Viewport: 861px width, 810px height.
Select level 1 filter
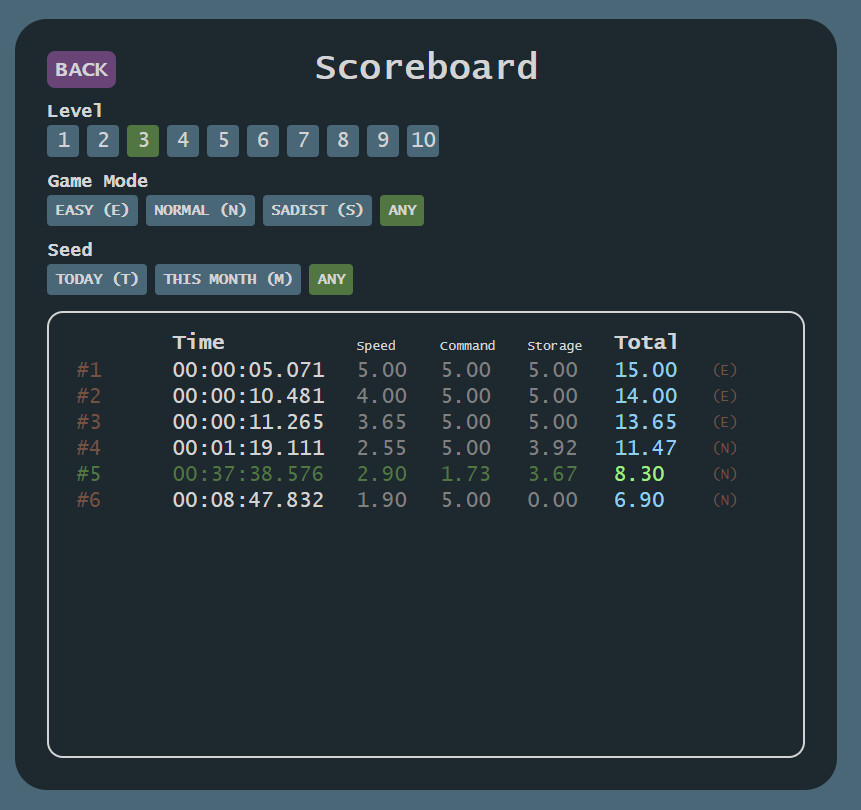(63, 140)
